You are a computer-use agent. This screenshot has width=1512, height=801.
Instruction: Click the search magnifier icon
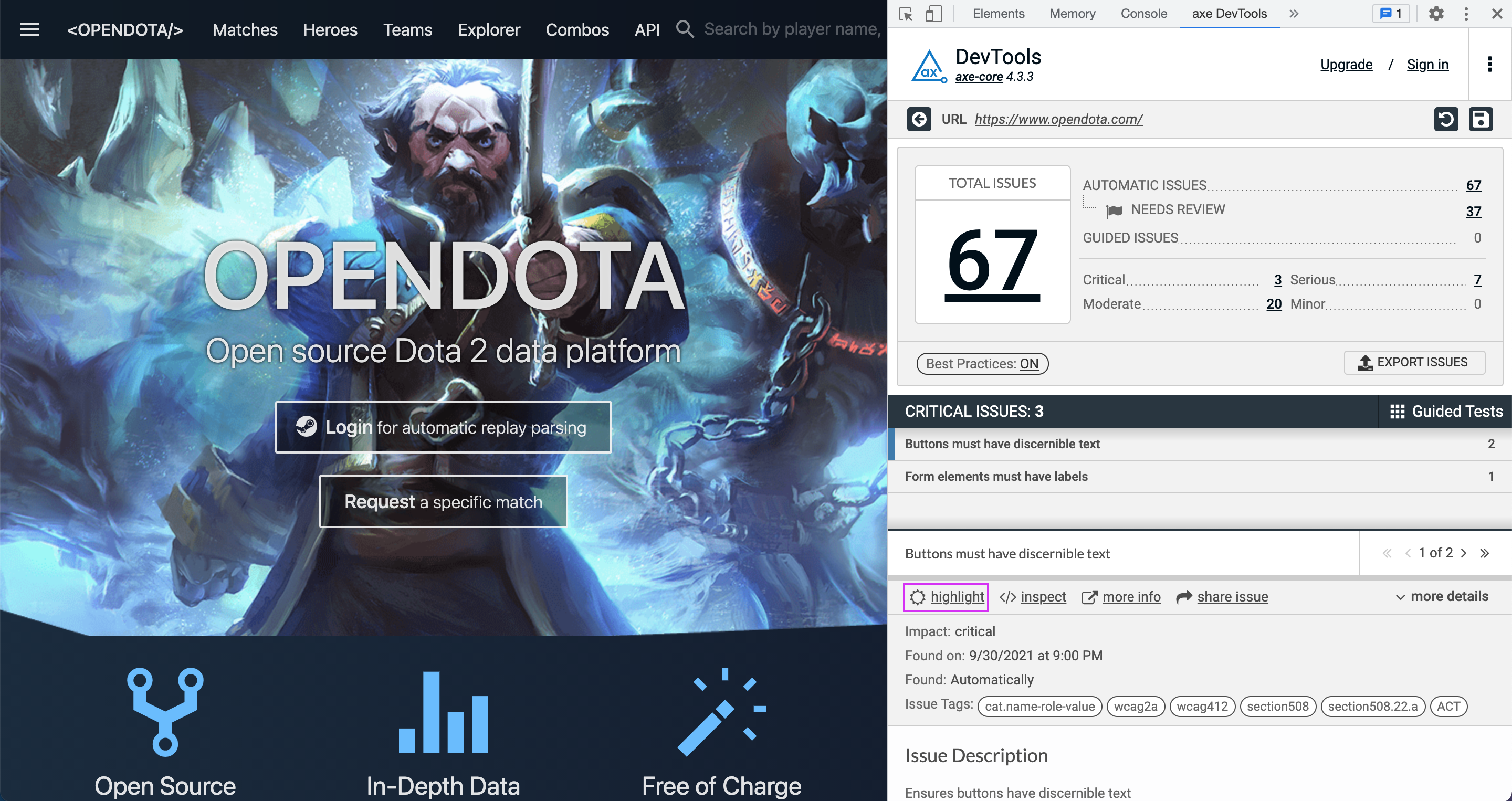[x=685, y=29]
